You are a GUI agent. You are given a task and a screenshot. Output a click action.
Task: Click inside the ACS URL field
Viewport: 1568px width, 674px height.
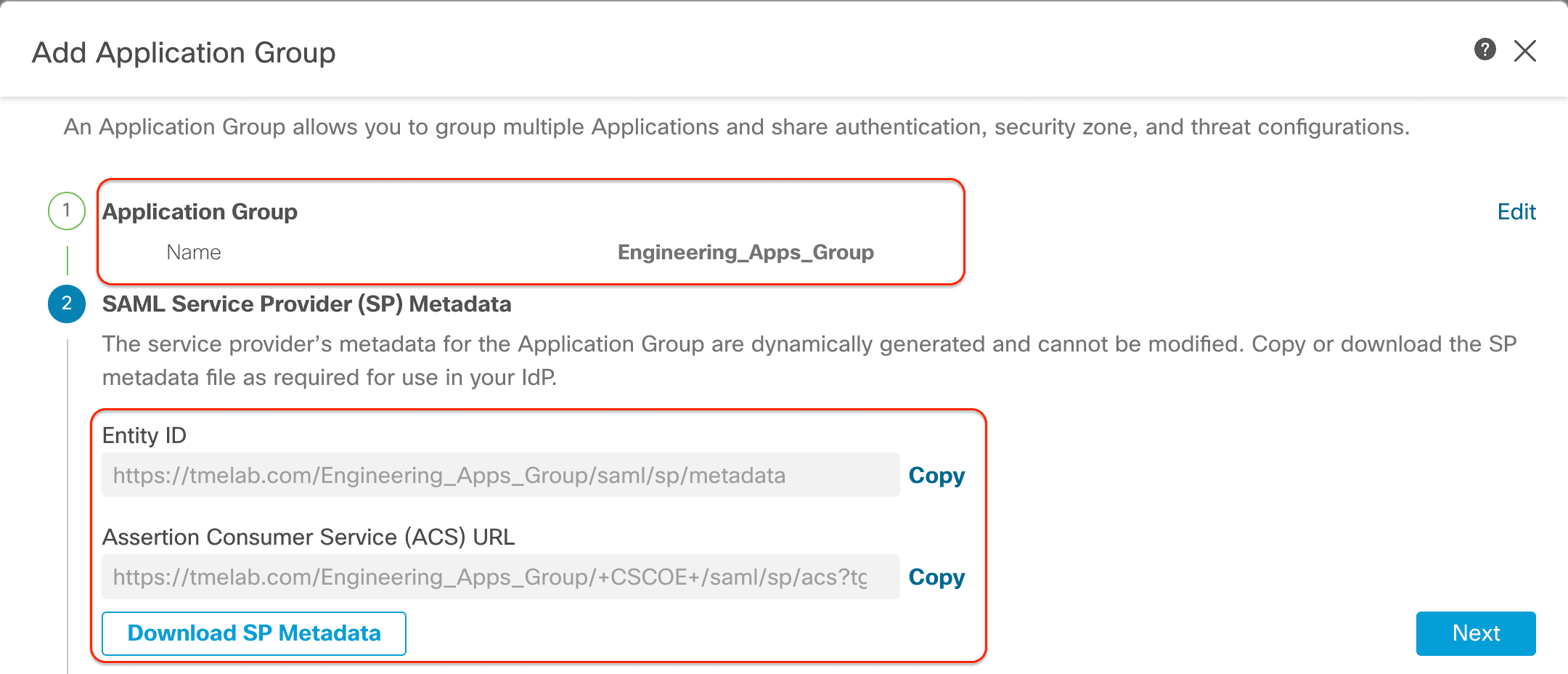point(499,577)
